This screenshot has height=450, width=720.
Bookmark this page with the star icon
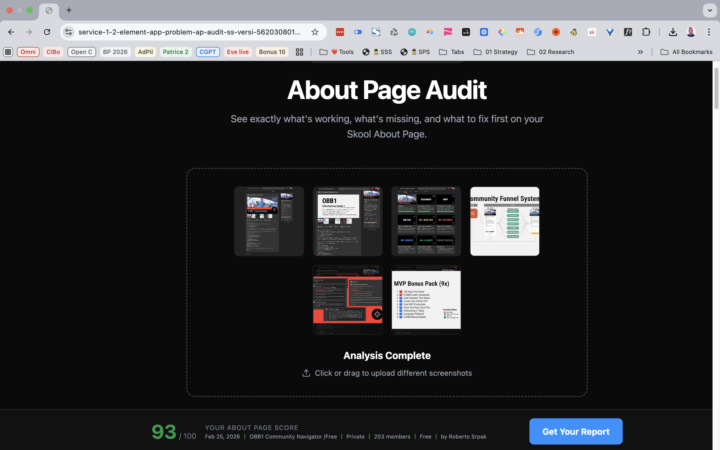(315, 32)
